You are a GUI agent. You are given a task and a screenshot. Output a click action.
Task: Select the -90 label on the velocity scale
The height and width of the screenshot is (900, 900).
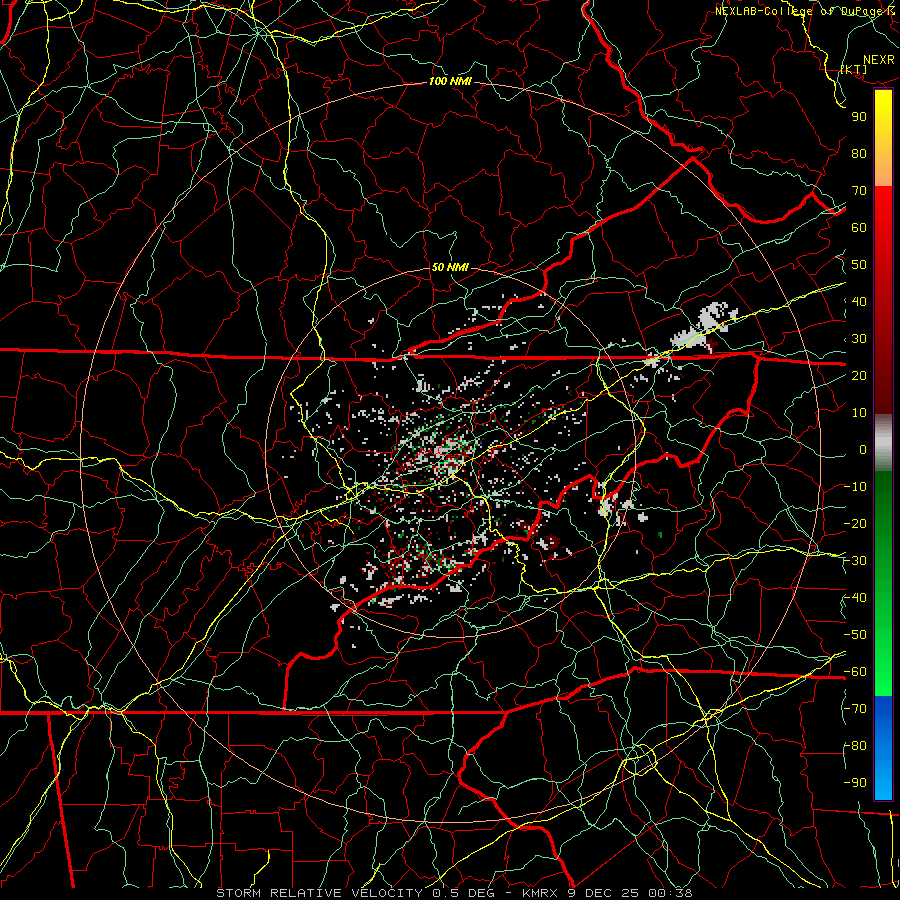pos(855,783)
